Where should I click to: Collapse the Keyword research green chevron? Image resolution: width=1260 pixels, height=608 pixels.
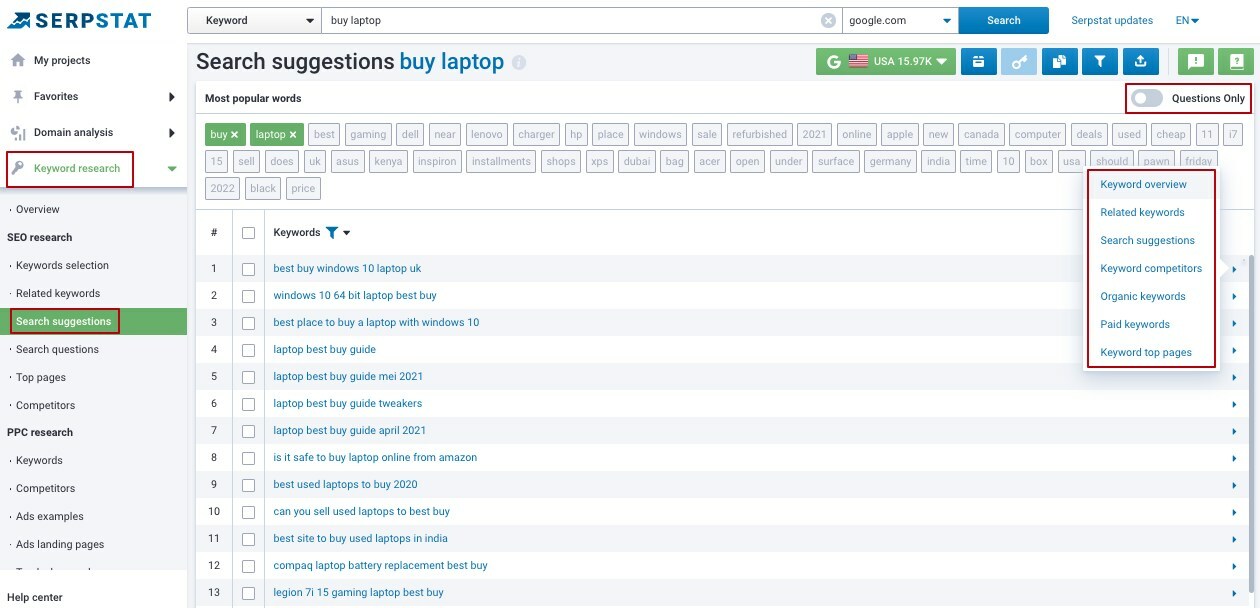coord(172,169)
